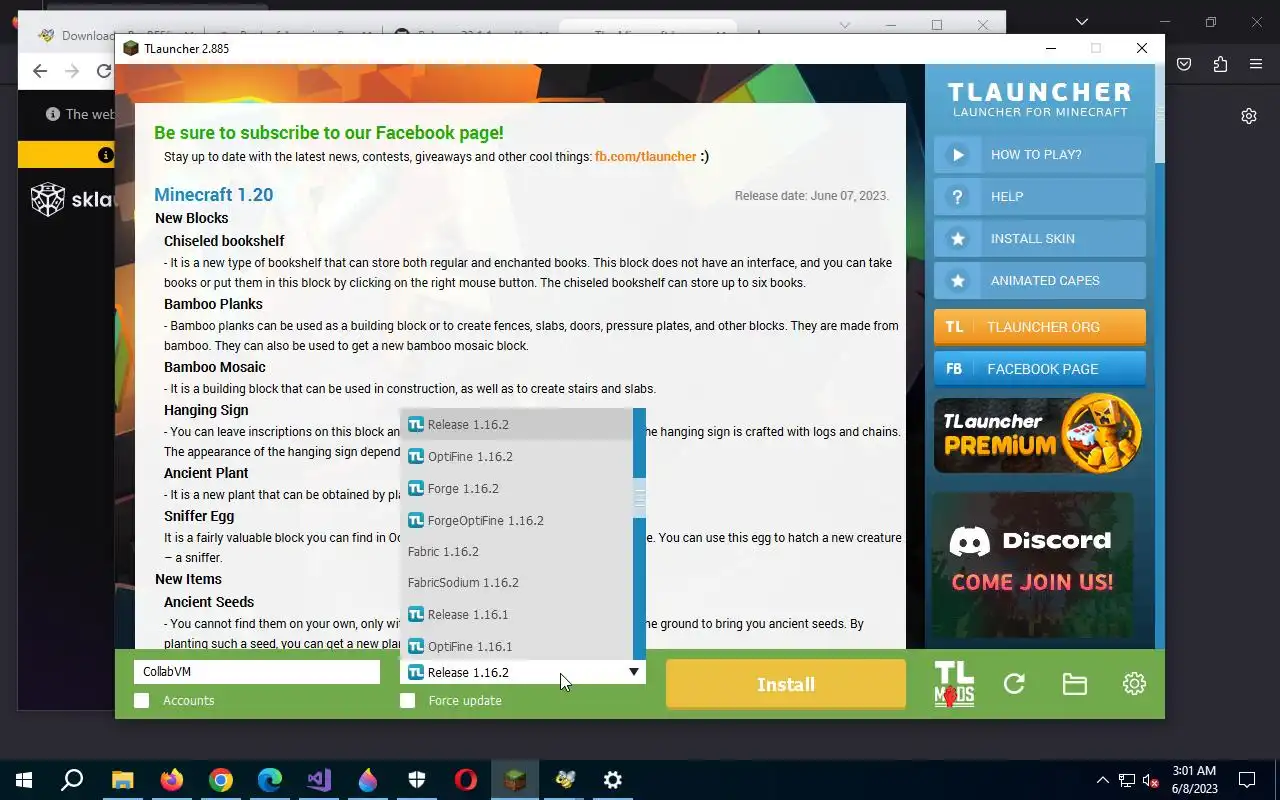
Task: Open the TLauncher Premium banner
Action: click(x=1040, y=433)
